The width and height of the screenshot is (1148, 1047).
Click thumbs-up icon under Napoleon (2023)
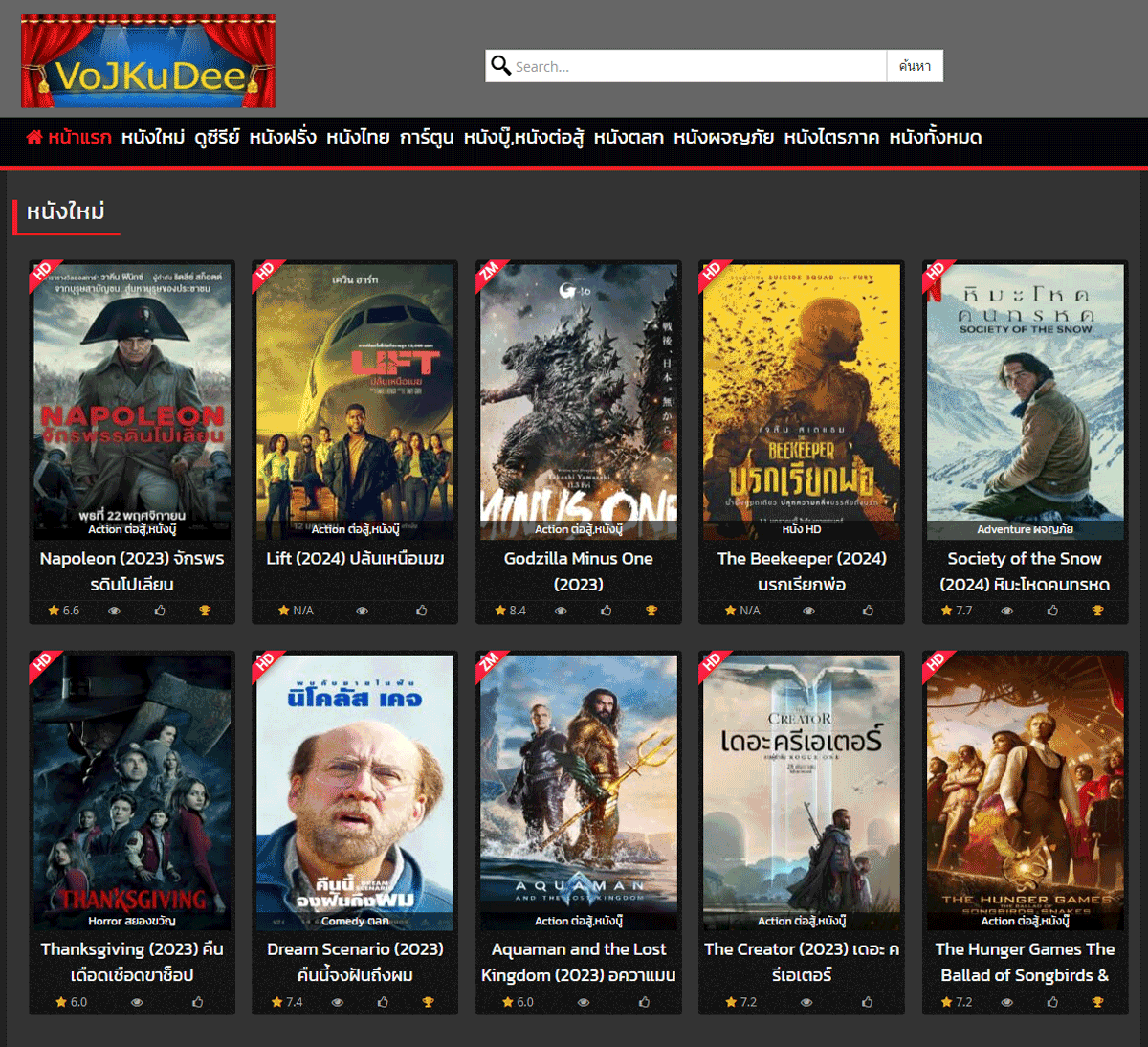[x=160, y=611]
